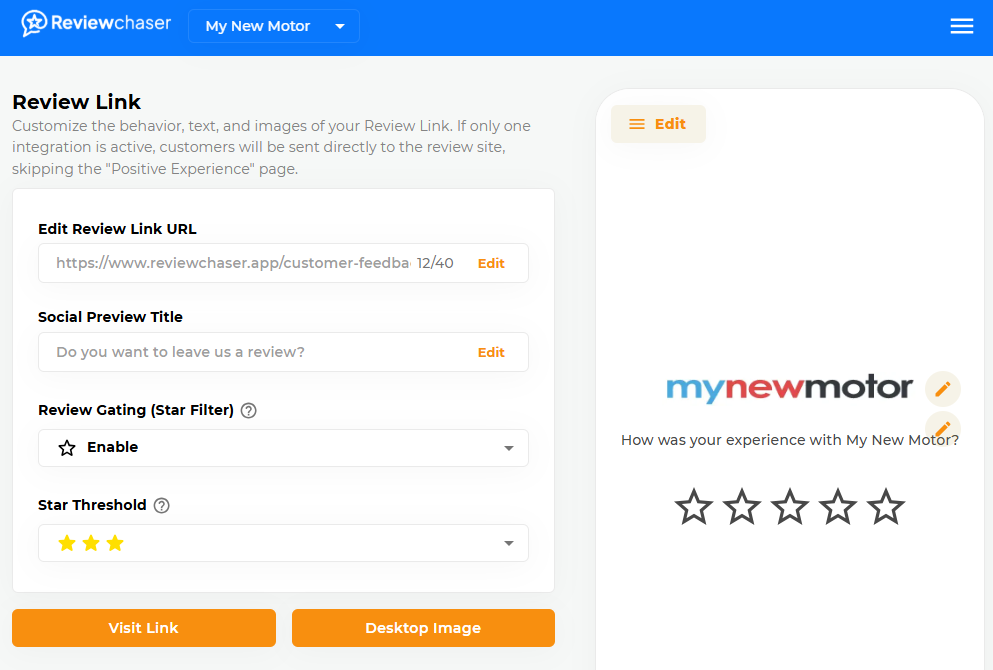Expand the Review Gating Enable dropdown
The width and height of the screenshot is (993, 670).
coord(283,448)
